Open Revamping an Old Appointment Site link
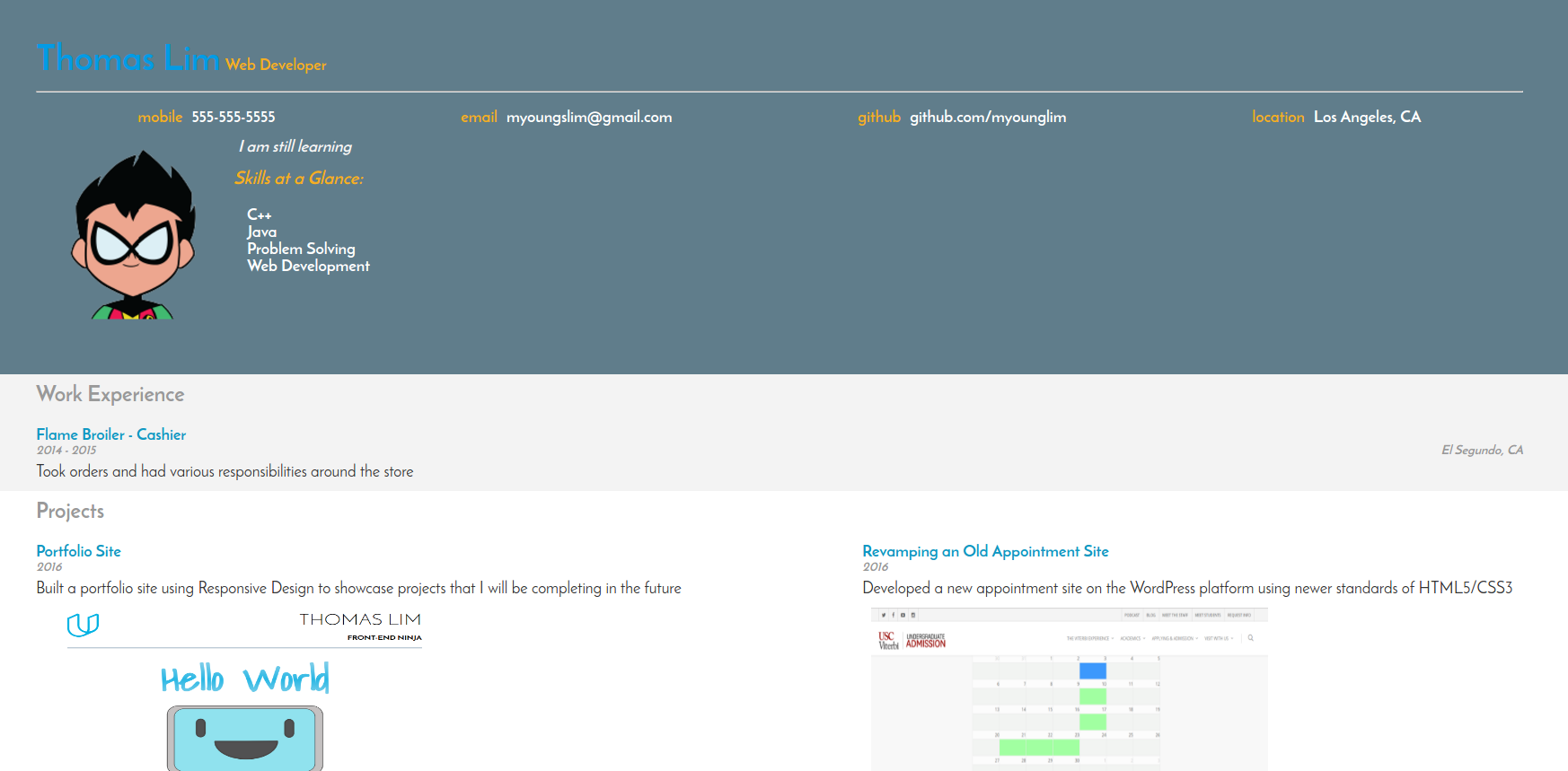1568x771 pixels. (985, 551)
